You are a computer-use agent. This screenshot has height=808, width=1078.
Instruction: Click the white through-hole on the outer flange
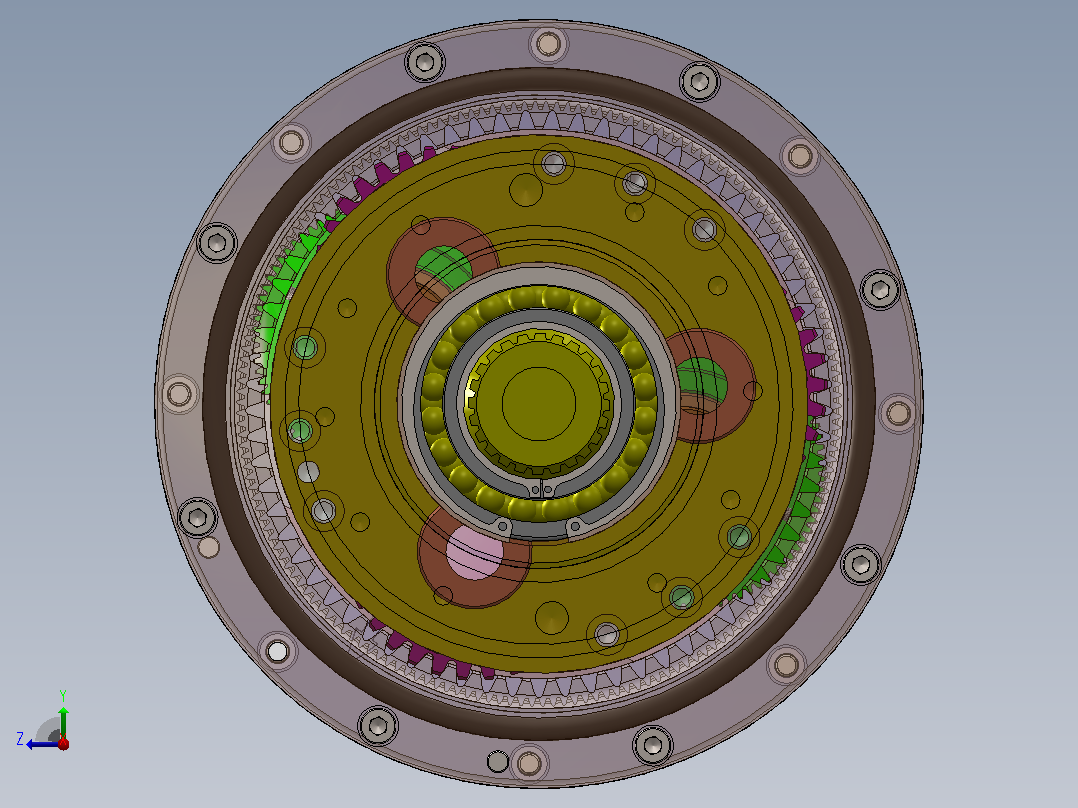tap(278, 651)
